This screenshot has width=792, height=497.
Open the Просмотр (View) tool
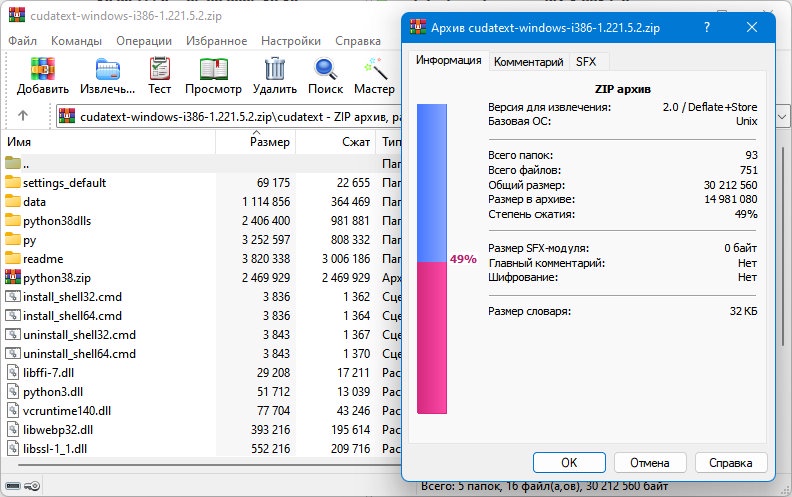click(x=214, y=69)
